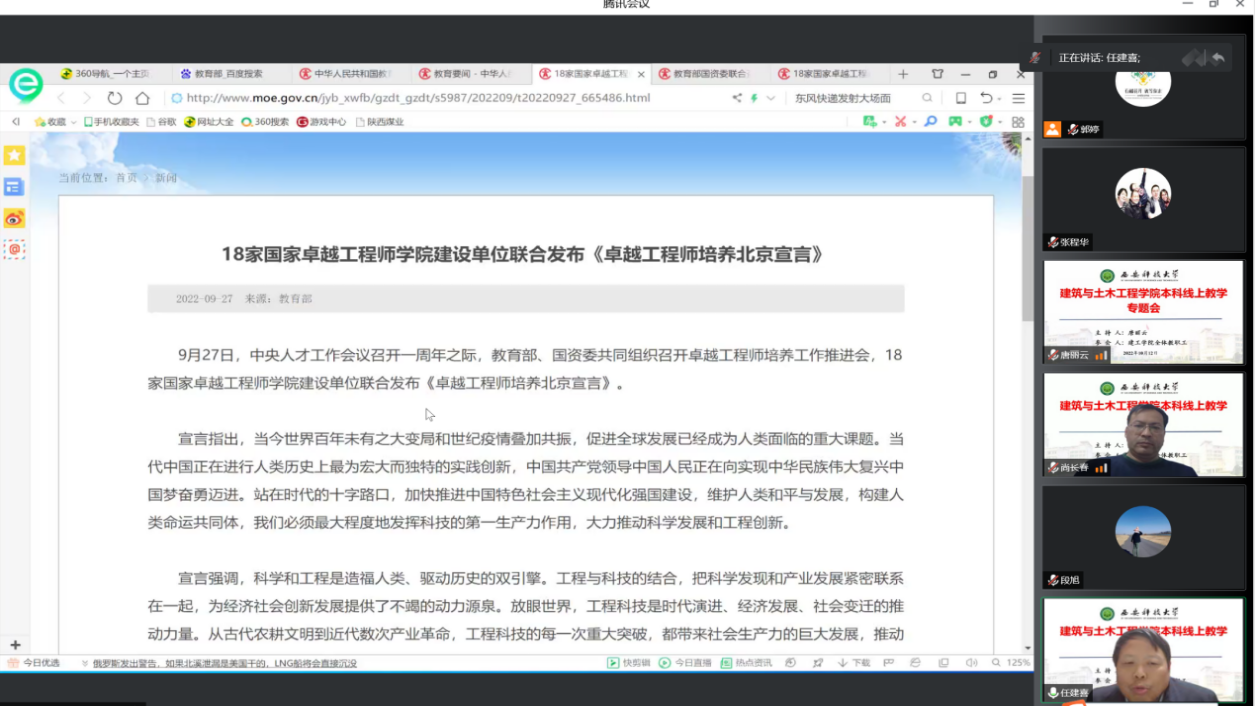Click the 125% zoom level control
This screenshot has height=706, width=1255.
1011,663
